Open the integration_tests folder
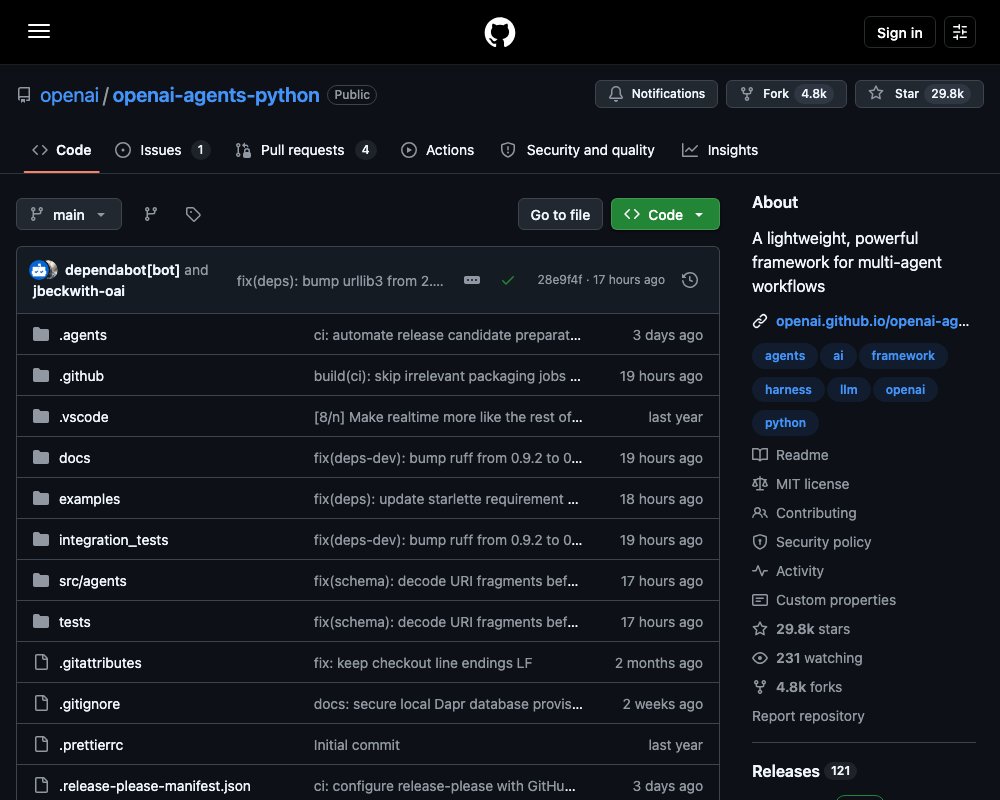Screen dimensions: 1000x800 point(114,540)
